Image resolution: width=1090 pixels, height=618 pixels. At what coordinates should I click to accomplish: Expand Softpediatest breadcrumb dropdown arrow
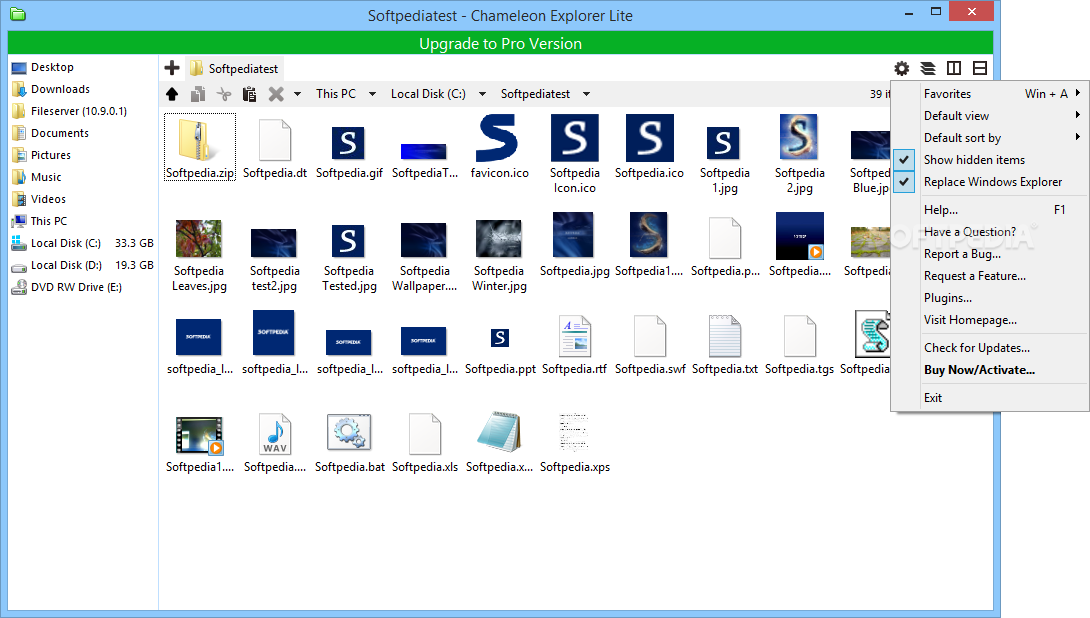click(x=586, y=94)
